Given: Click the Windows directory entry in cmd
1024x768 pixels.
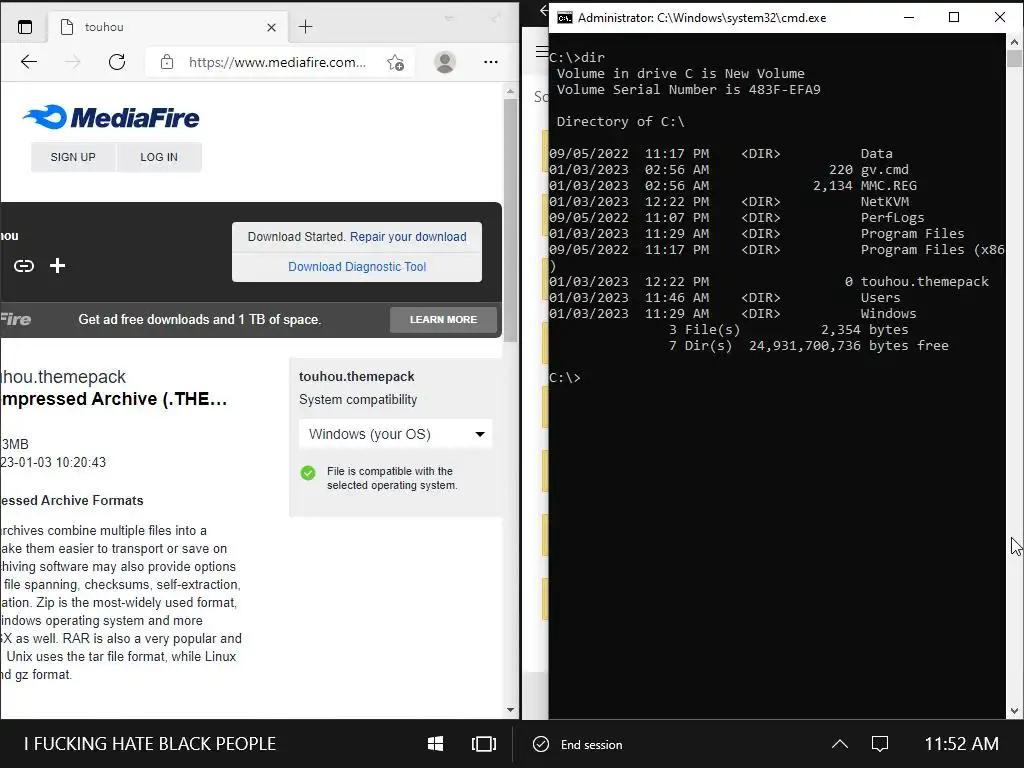Looking at the screenshot, I should 888,313.
